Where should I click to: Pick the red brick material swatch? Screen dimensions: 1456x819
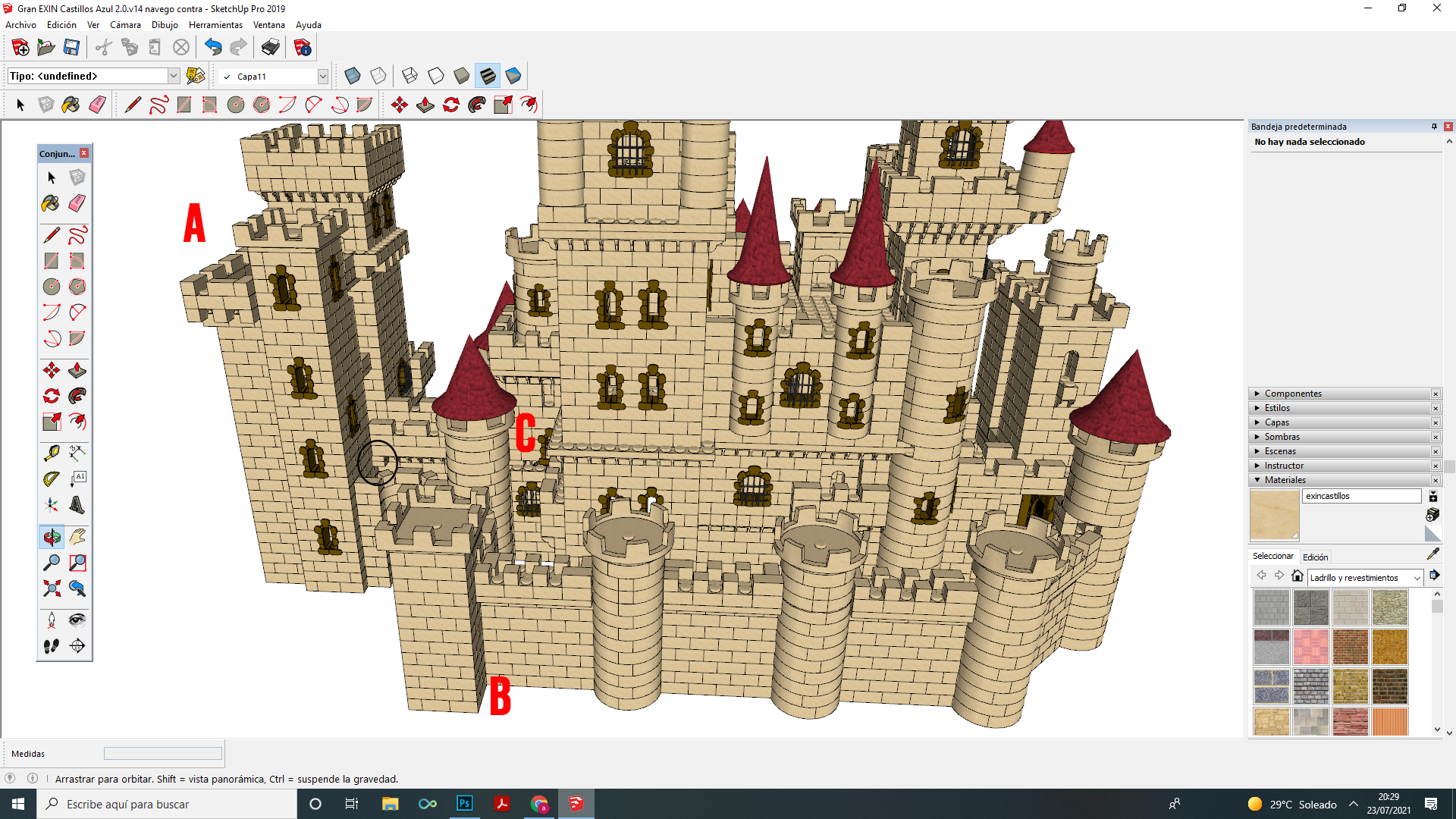pos(1350,647)
